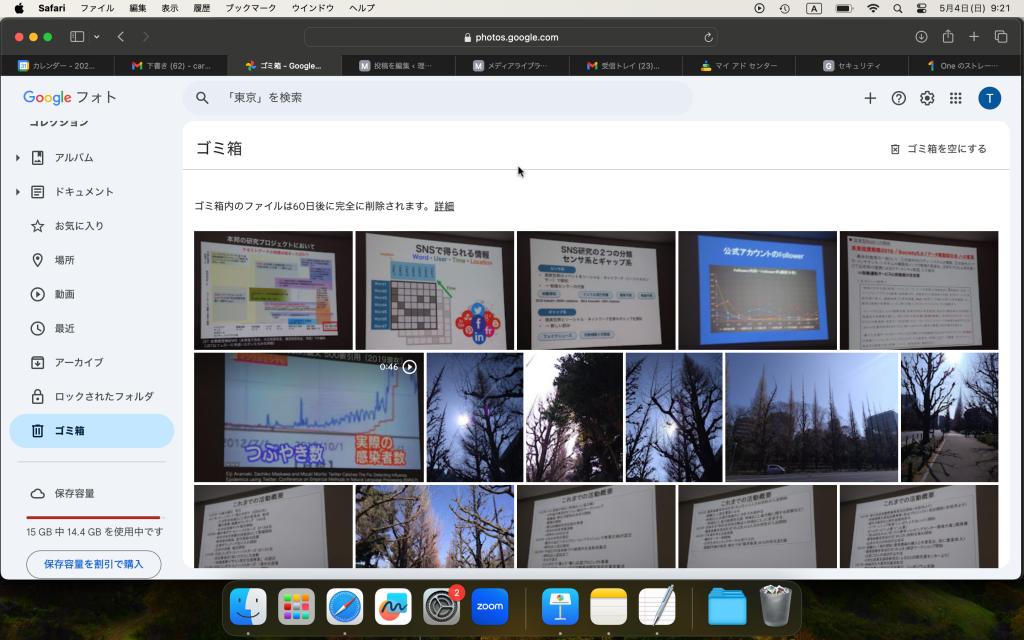Open Spotlight search in the menu bar
This screenshot has height=640, width=1024.
898,8
